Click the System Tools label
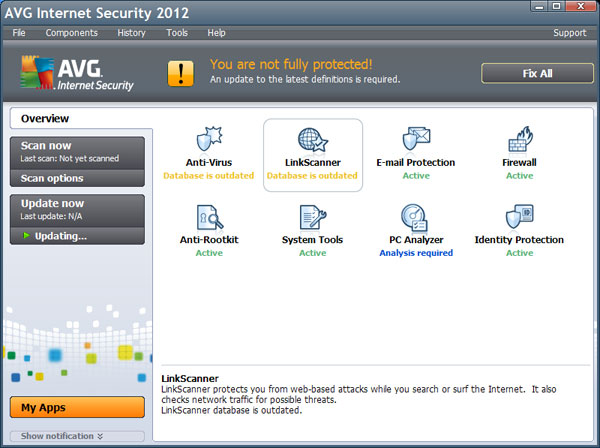This screenshot has width=600, height=448. click(x=312, y=239)
